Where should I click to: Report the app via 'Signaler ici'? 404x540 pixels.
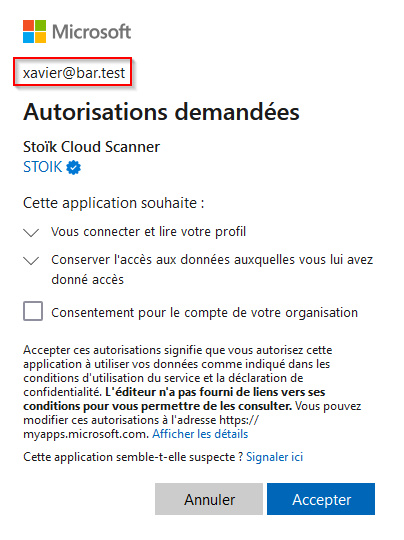(x=274, y=457)
